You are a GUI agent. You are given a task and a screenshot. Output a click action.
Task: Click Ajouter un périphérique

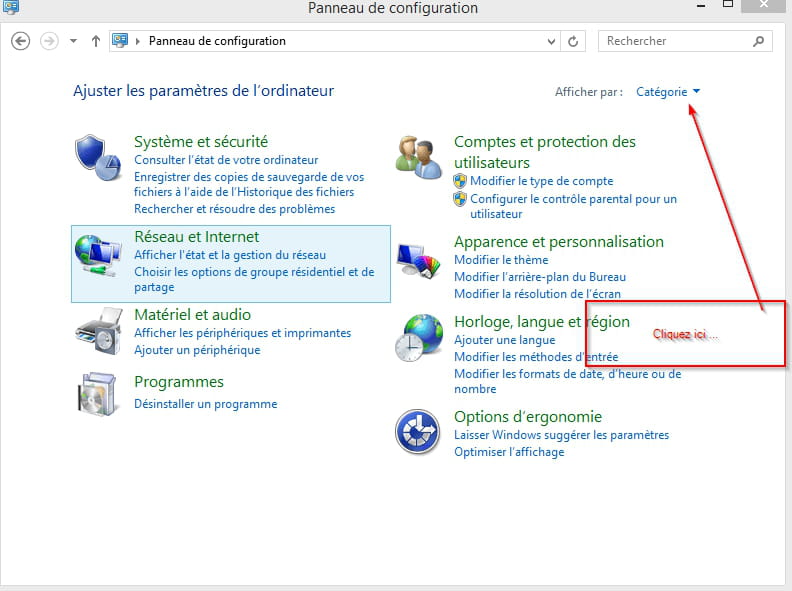point(197,350)
